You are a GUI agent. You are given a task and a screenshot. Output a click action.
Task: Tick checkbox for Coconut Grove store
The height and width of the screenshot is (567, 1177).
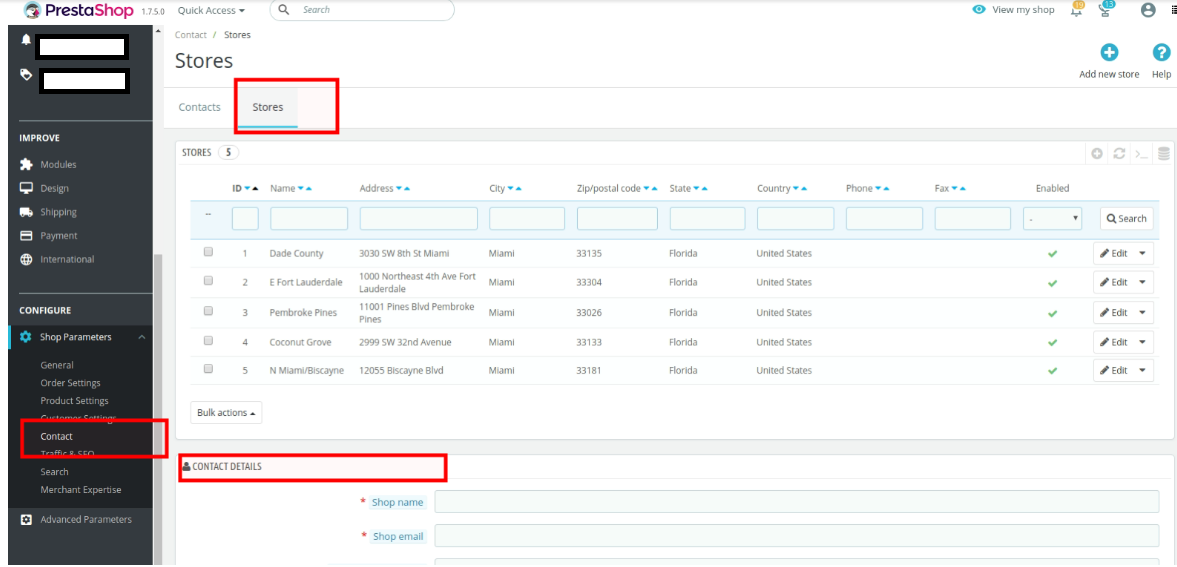[209, 340]
